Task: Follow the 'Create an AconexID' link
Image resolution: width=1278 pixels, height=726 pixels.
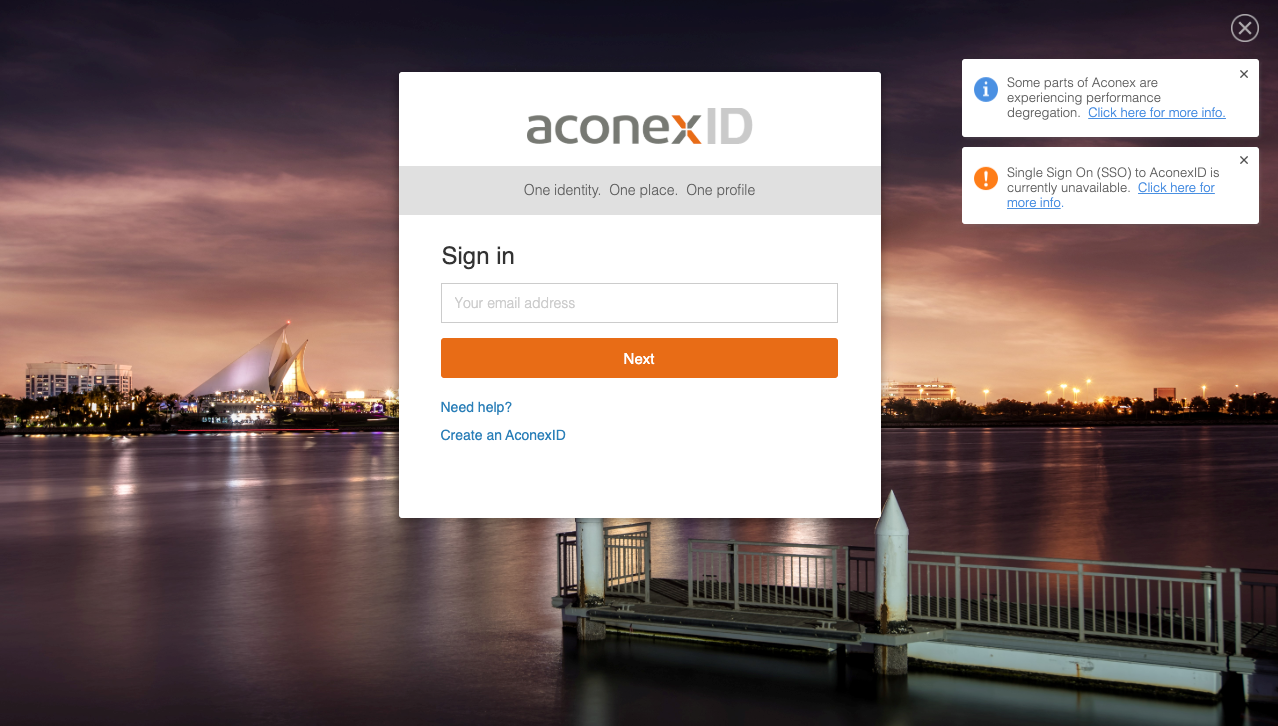Action: pyautogui.click(x=503, y=435)
